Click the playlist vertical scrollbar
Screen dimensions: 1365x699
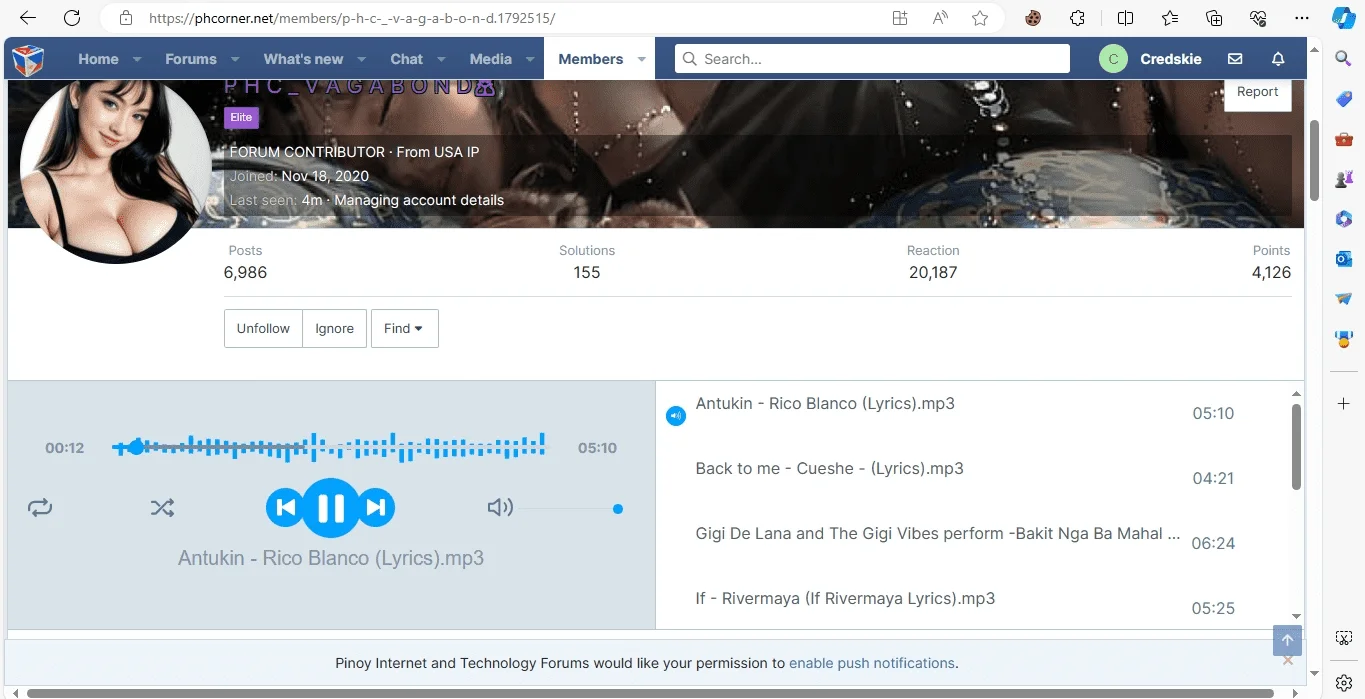click(x=1296, y=447)
